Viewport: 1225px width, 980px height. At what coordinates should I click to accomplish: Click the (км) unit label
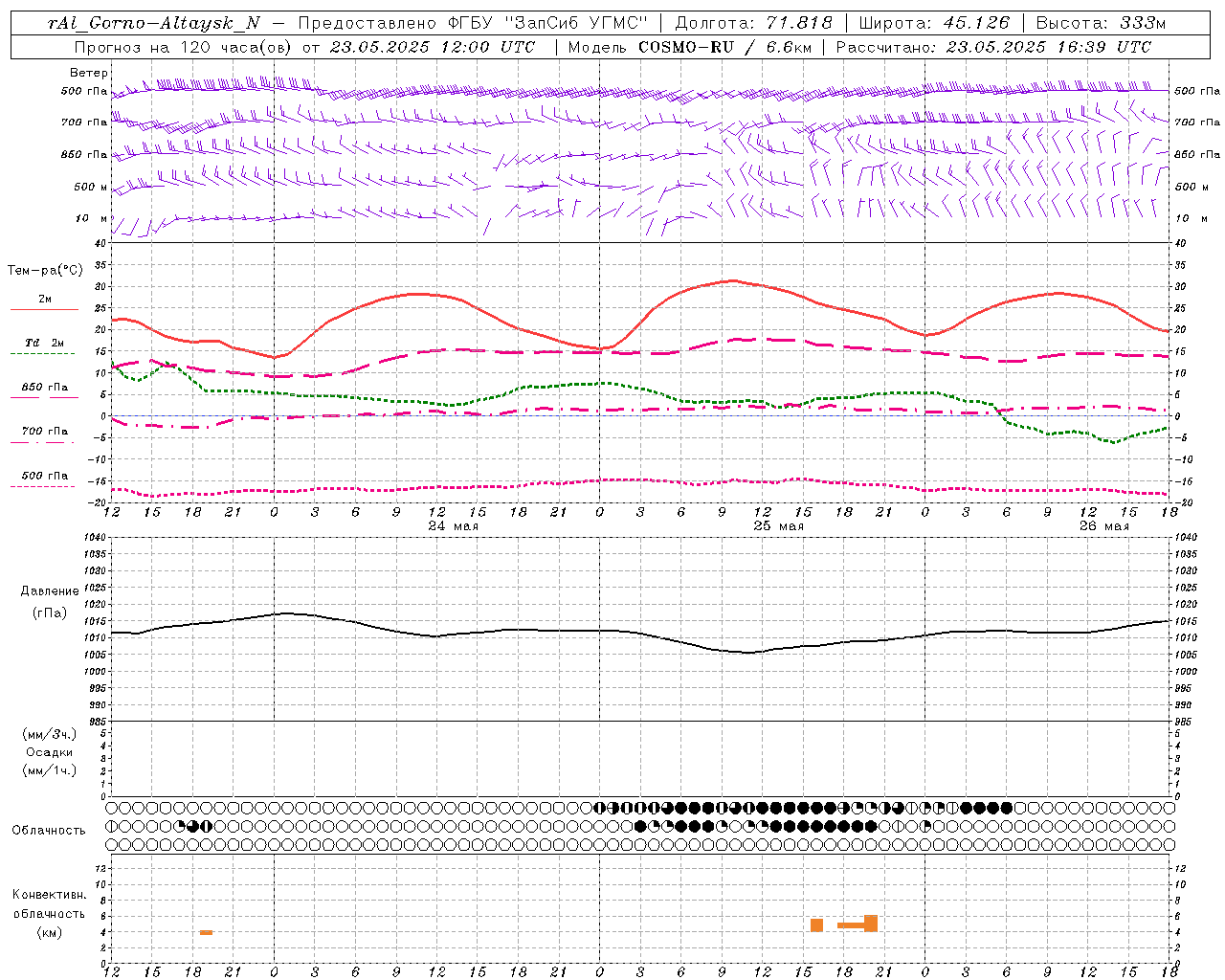point(49,932)
